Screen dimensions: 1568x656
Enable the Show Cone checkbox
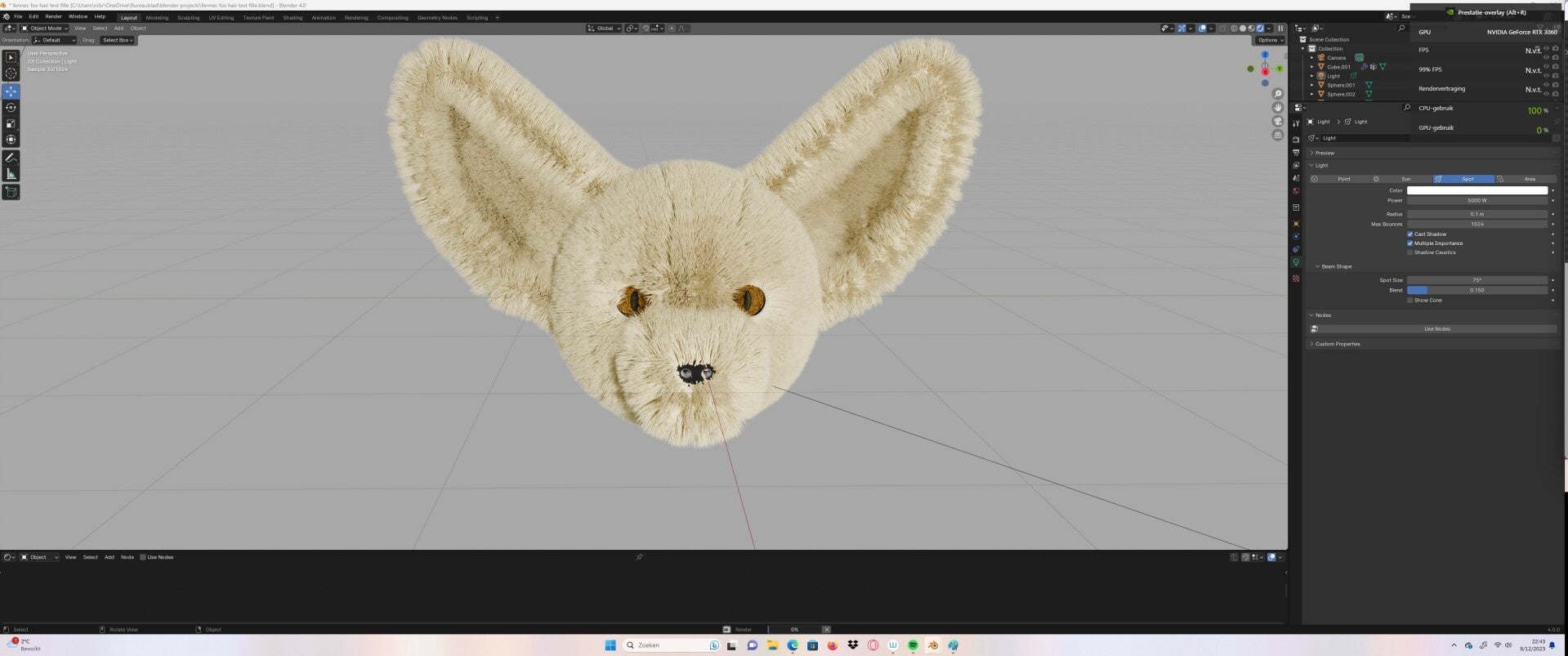point(1410,301)
